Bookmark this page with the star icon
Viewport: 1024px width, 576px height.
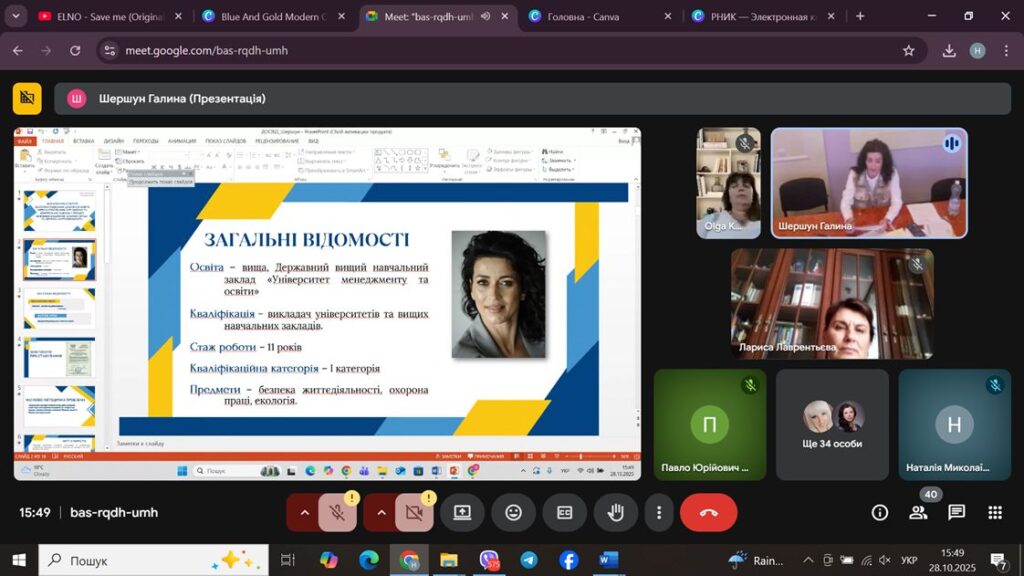click(x=908, y=50)
